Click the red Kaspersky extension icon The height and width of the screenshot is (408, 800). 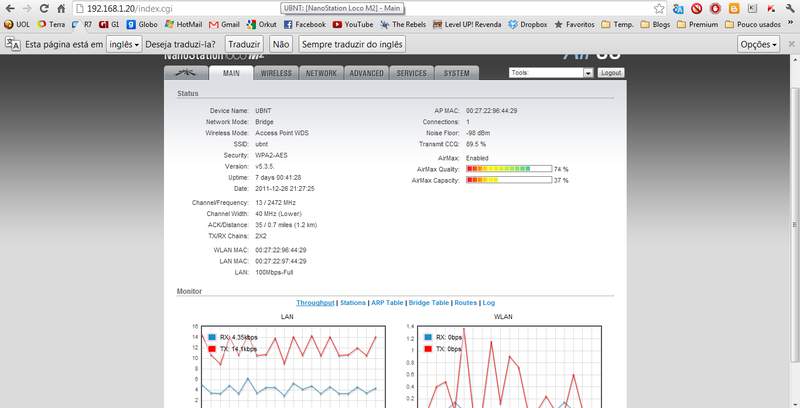[x=771, y=9]
